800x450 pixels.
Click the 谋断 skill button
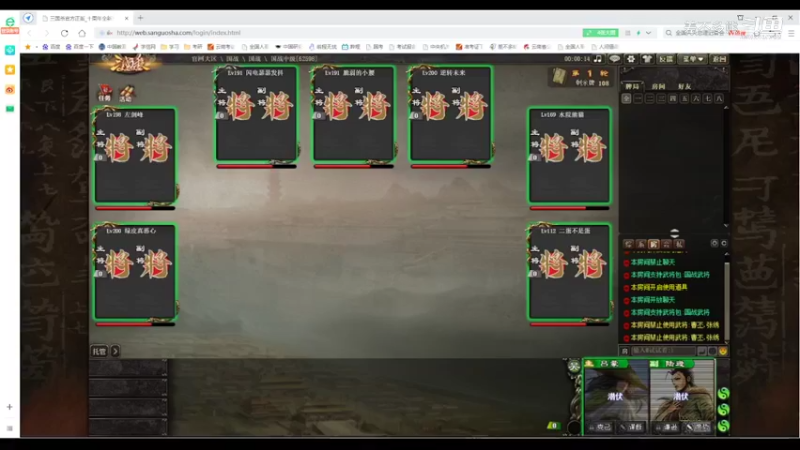pos(632,428)
